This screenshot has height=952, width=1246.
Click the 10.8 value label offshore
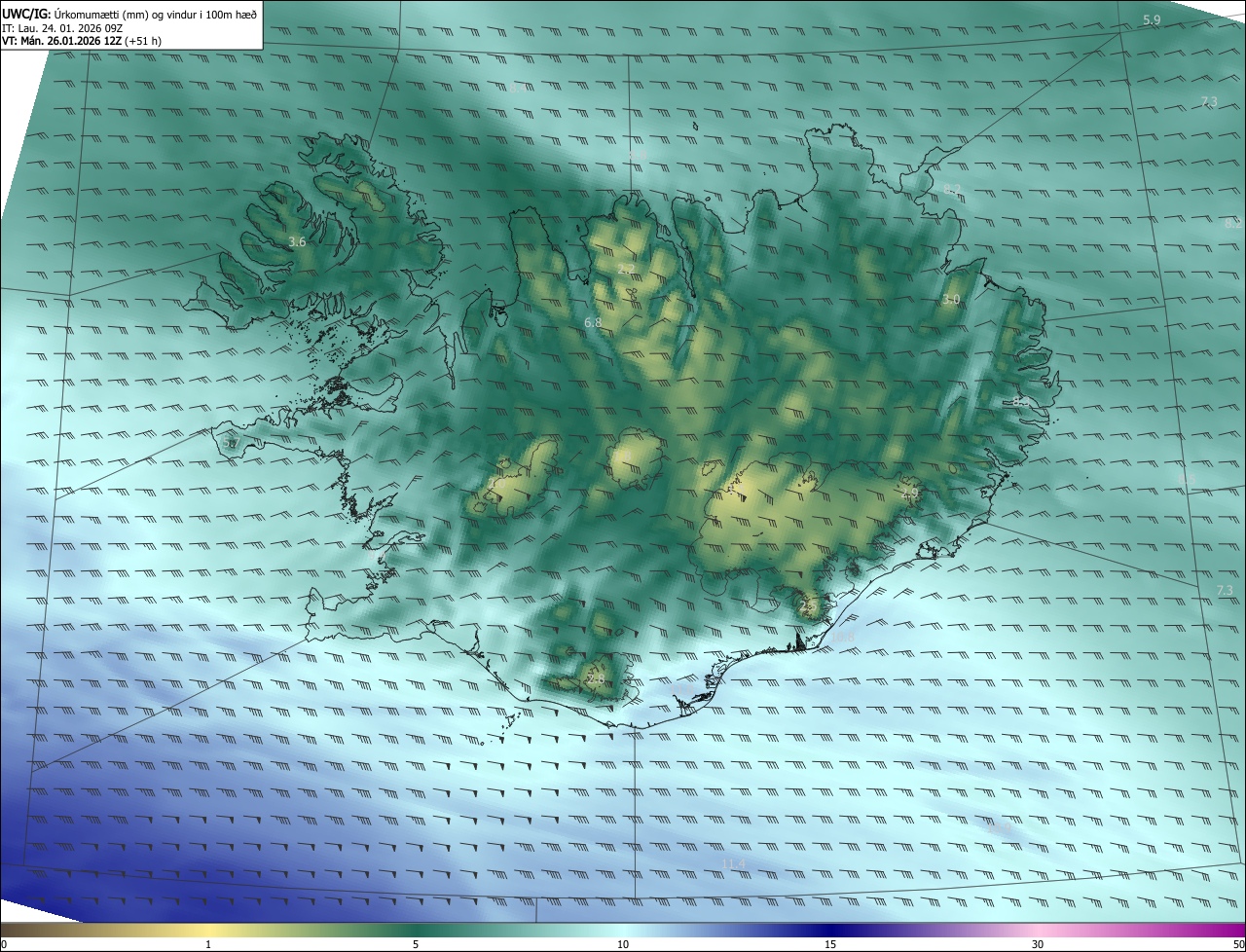pyautogui.click(x=842, y=639)
